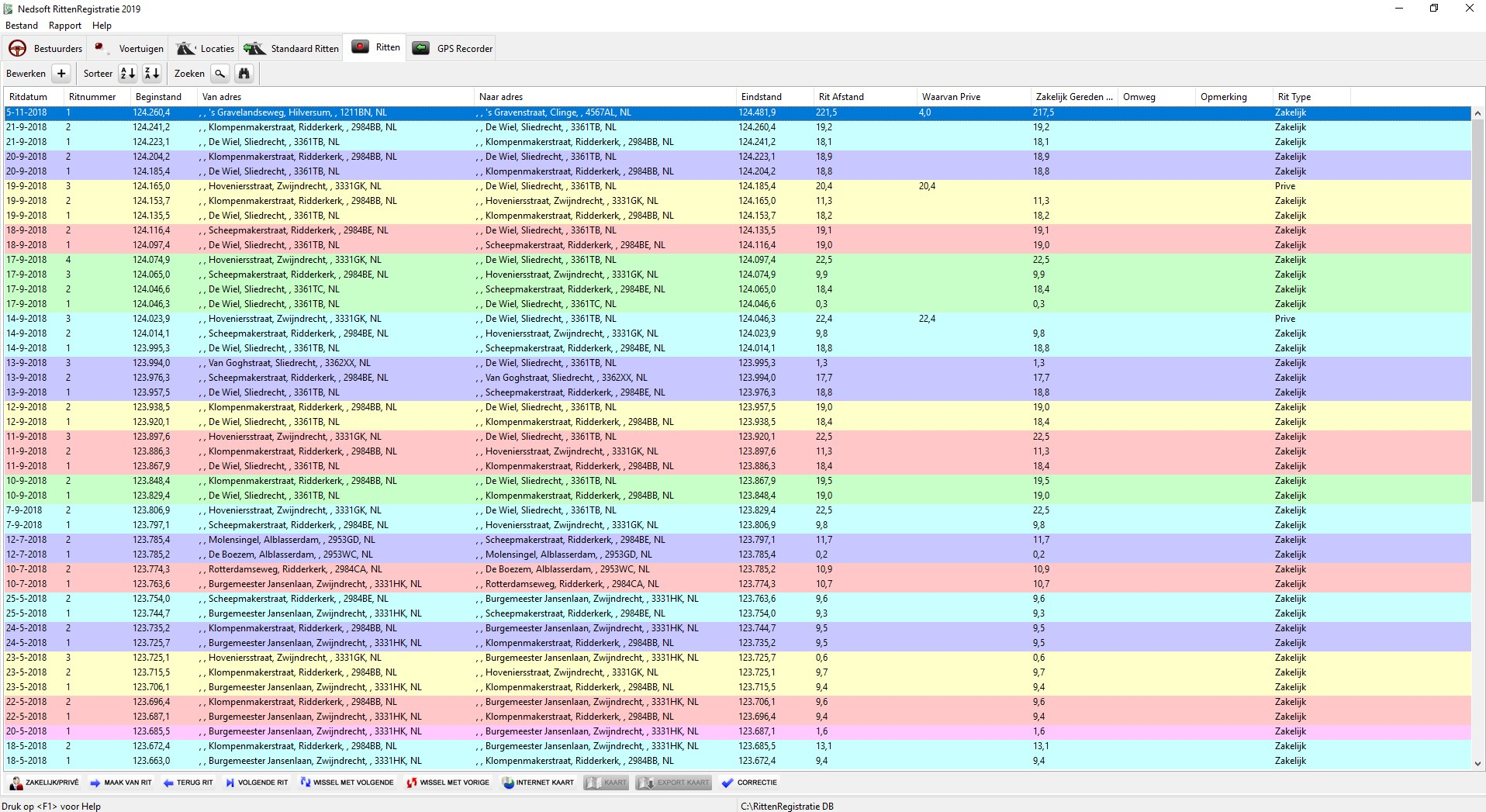Click the Ritnummer column header
1486x812 pixels.
[x=97, y=97]
